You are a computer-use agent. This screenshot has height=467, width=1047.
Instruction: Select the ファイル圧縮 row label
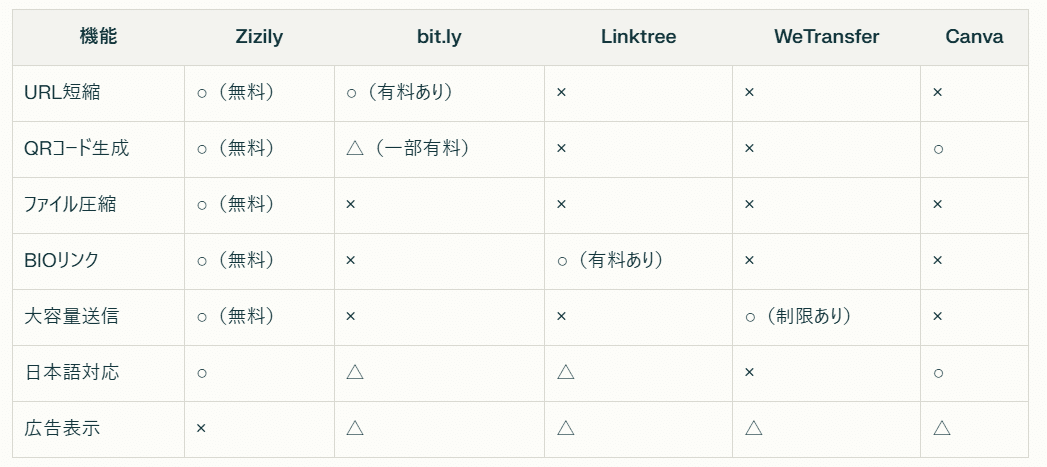coord(70,204)
